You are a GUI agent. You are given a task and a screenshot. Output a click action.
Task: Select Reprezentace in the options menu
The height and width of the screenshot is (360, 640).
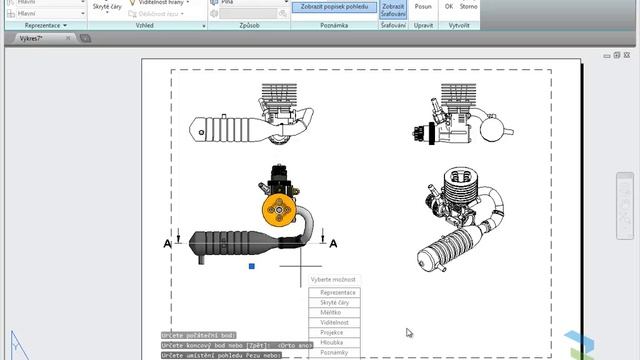click(x=334, y=293)
